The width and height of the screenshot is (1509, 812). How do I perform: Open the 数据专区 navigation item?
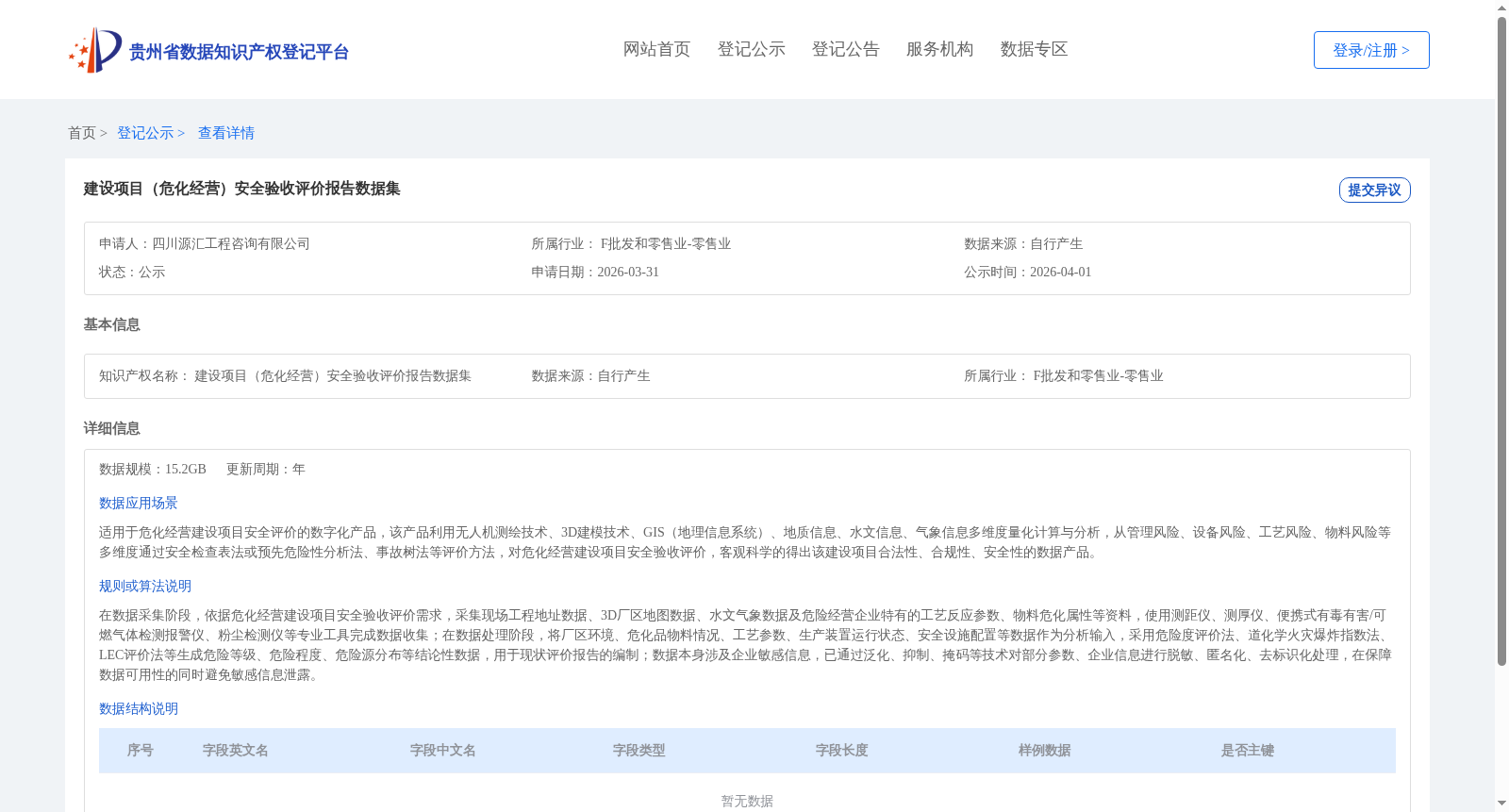click(1034, 49)
